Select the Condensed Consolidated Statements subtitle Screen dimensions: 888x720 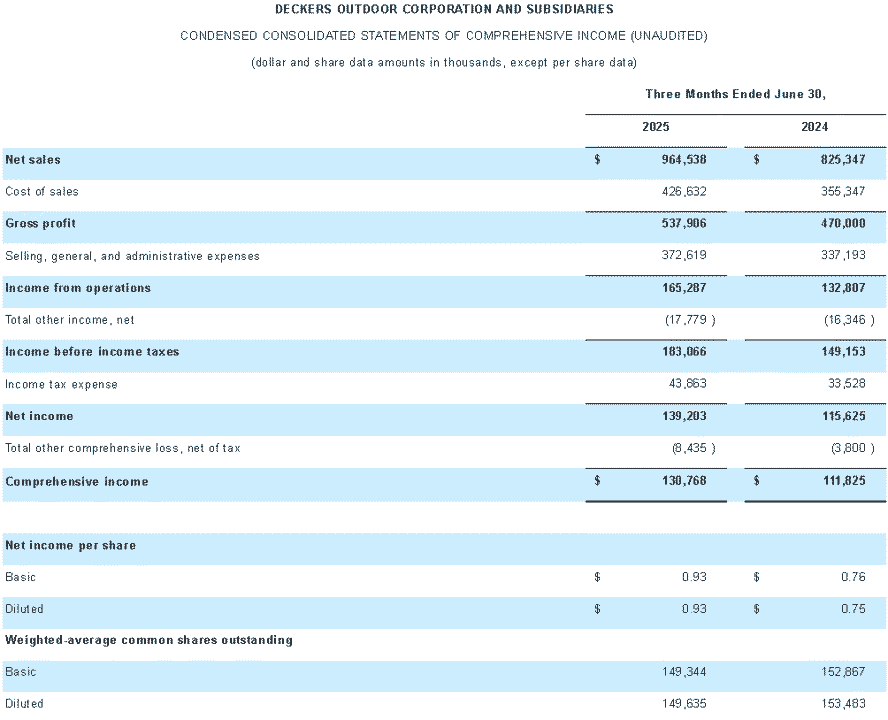[444, 36]
